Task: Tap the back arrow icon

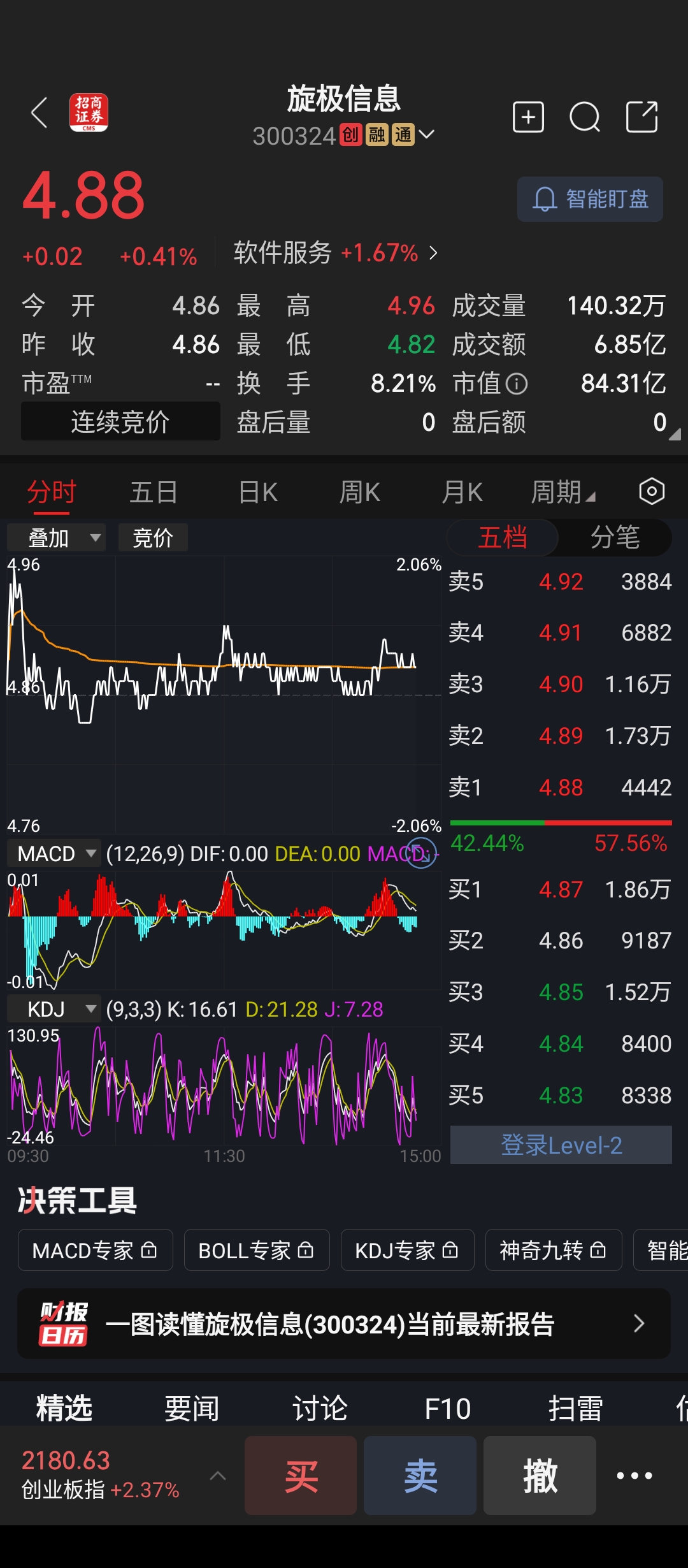Action: coord(39,113)
